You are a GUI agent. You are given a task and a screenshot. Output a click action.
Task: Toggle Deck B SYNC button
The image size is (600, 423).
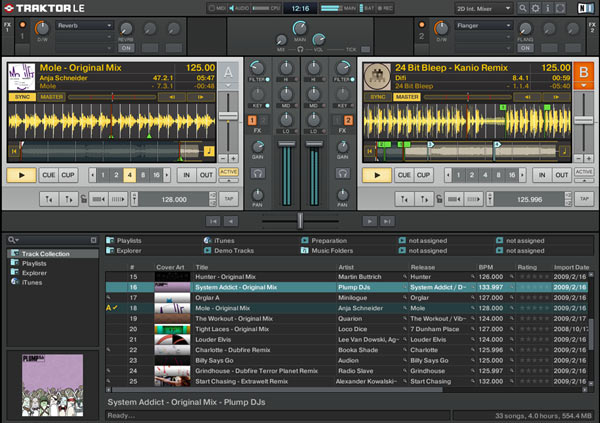click(x=378, y=97)
